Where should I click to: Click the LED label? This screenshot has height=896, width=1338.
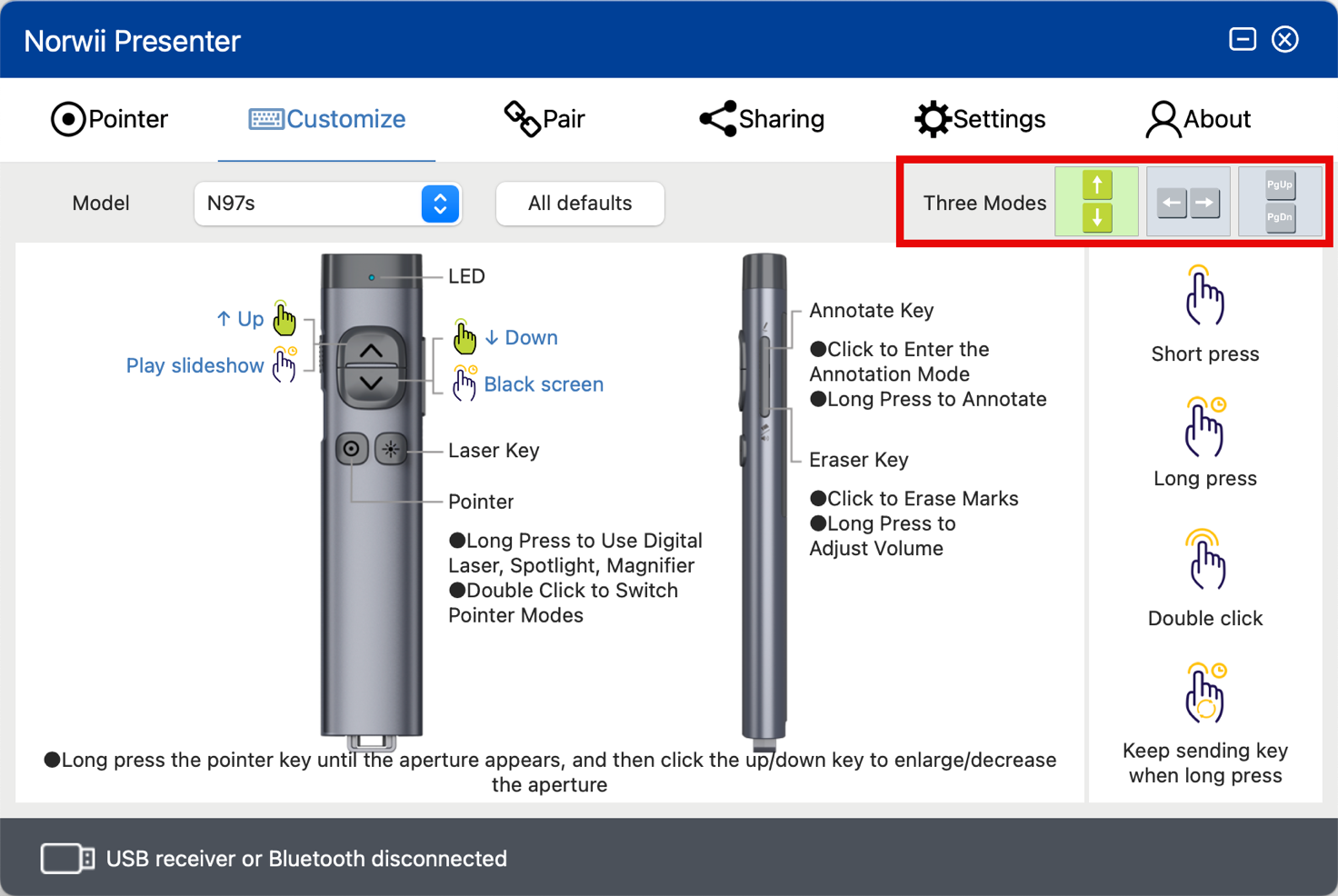point(466,276)
